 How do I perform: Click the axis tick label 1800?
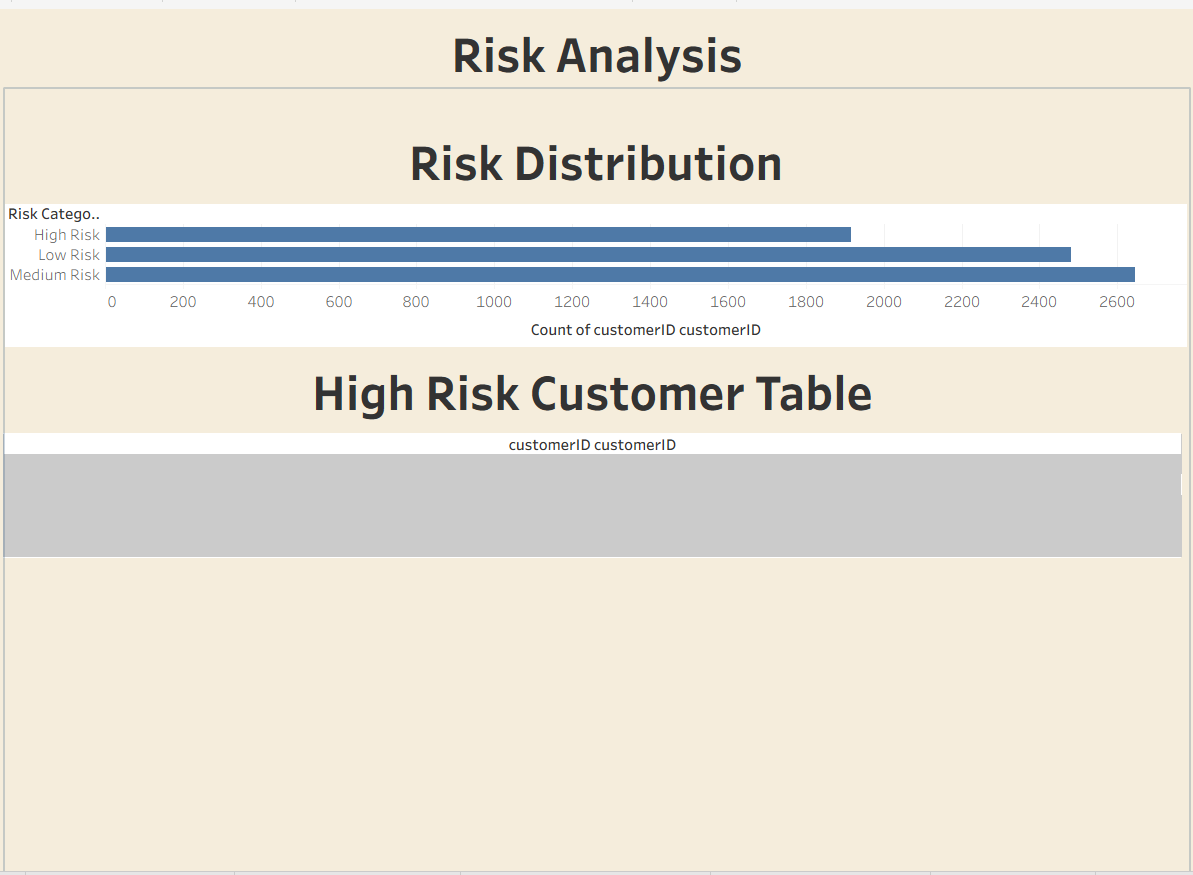[x=806, y=302]
